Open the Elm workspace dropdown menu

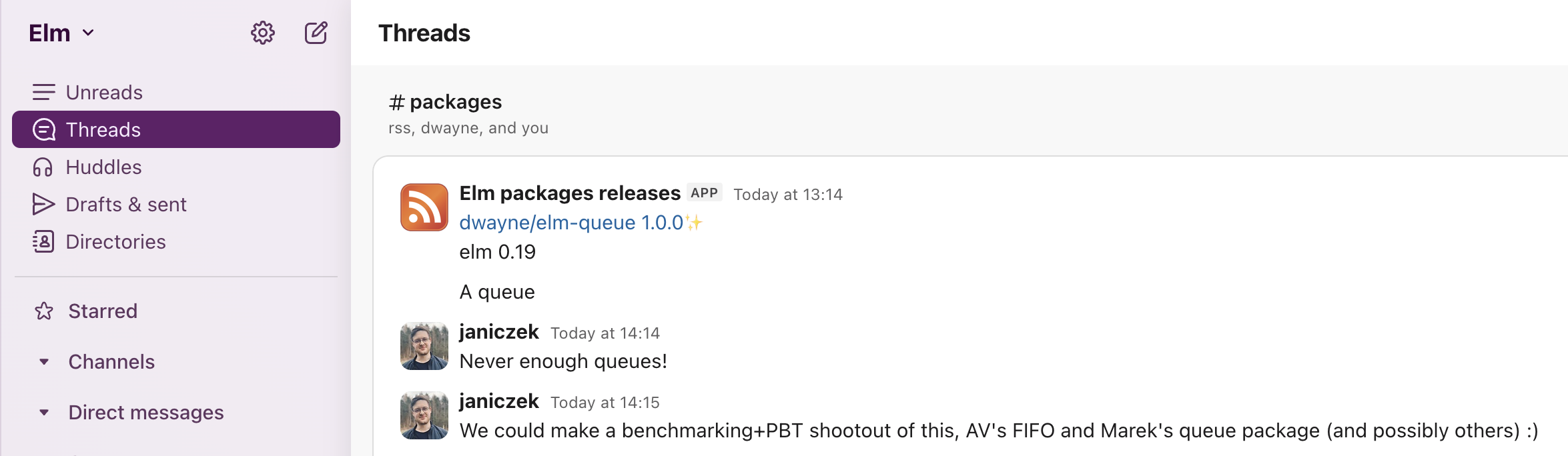click(x=61, y=33)
